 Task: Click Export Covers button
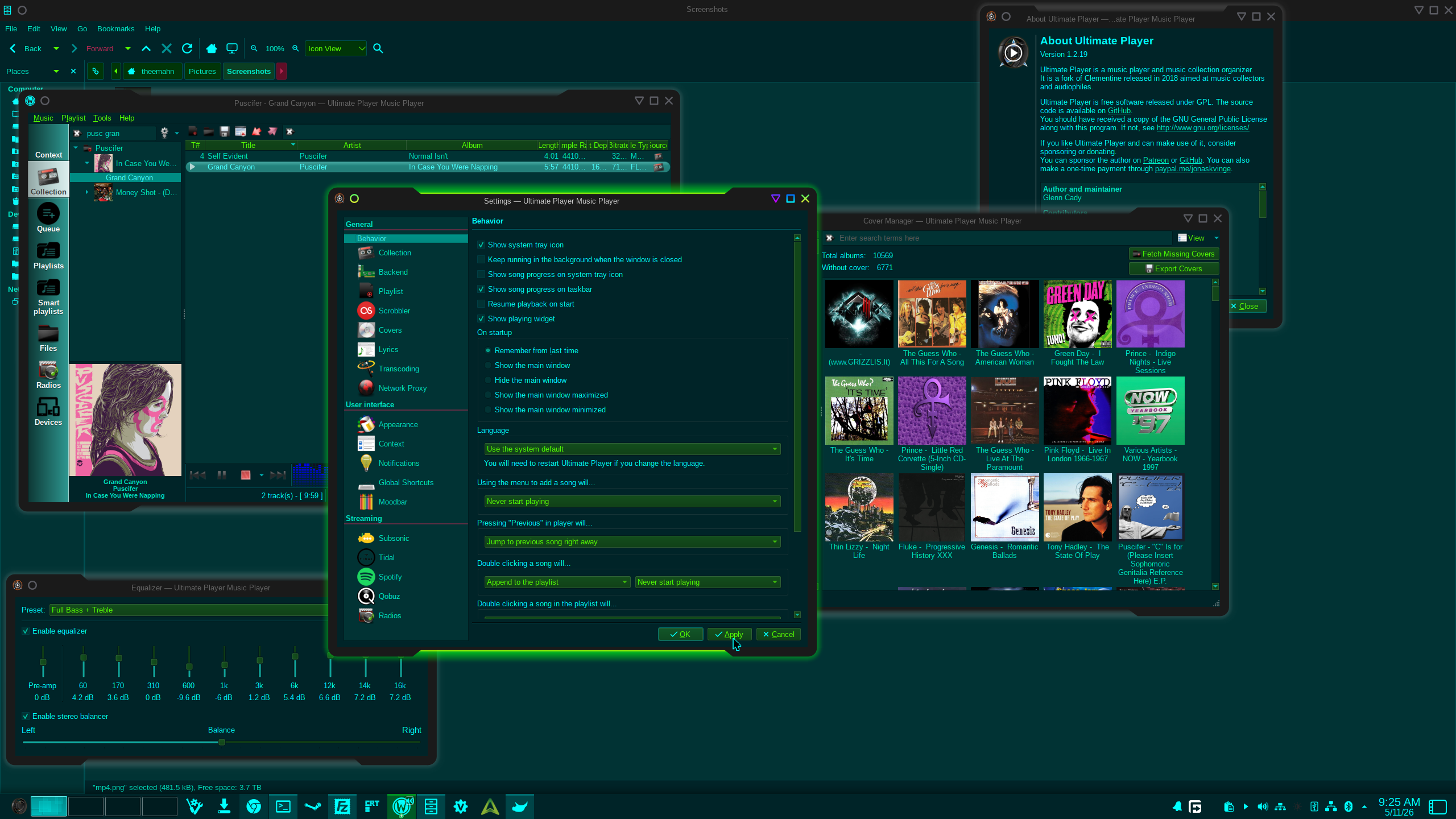point(1174,269)
